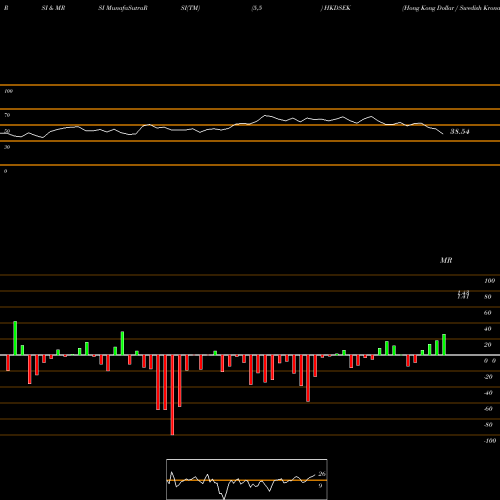Click the -20 label on the MR axis

coord(488,377)
